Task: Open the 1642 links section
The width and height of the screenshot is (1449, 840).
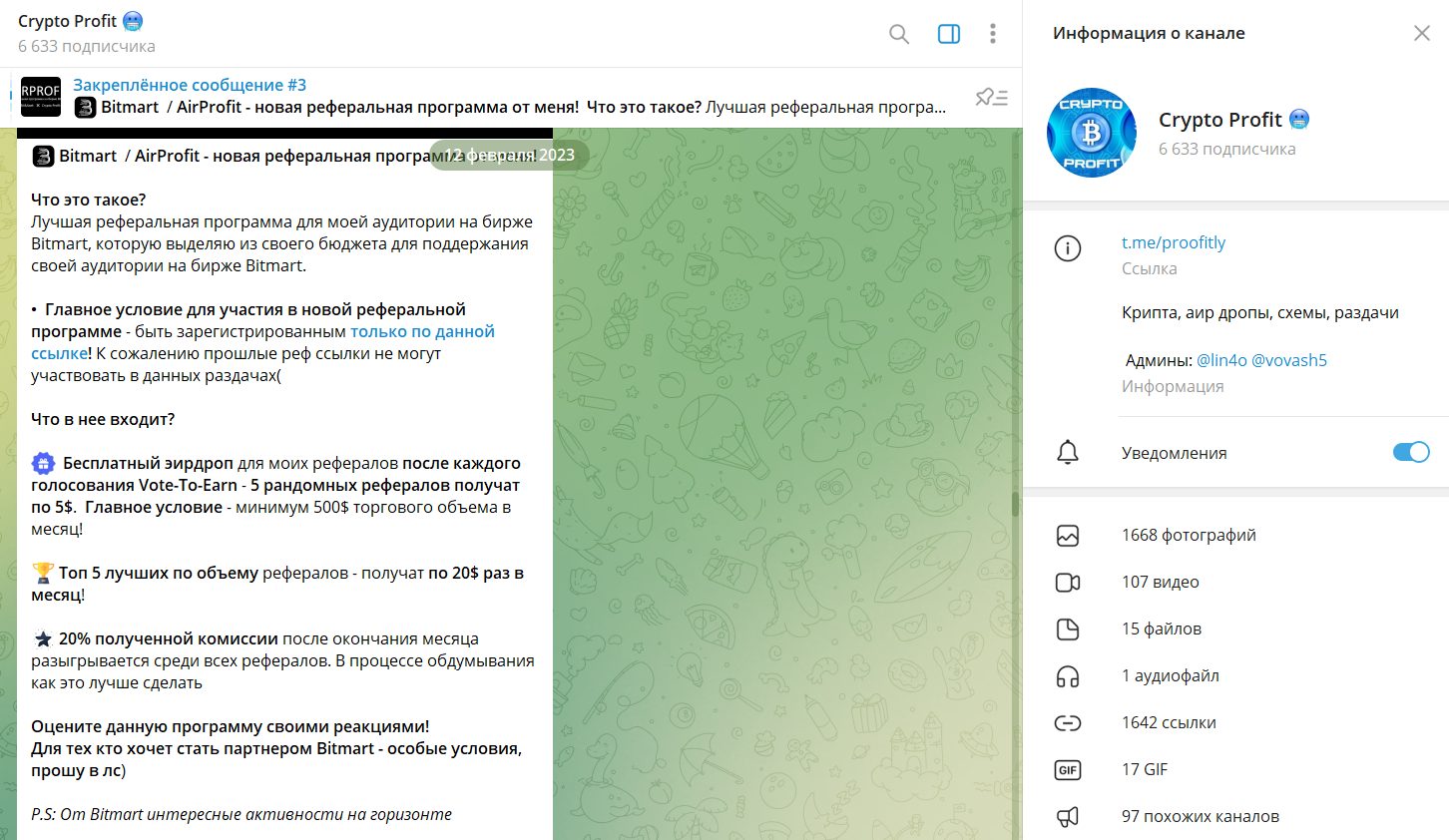Action: (x=1235, y=722)
